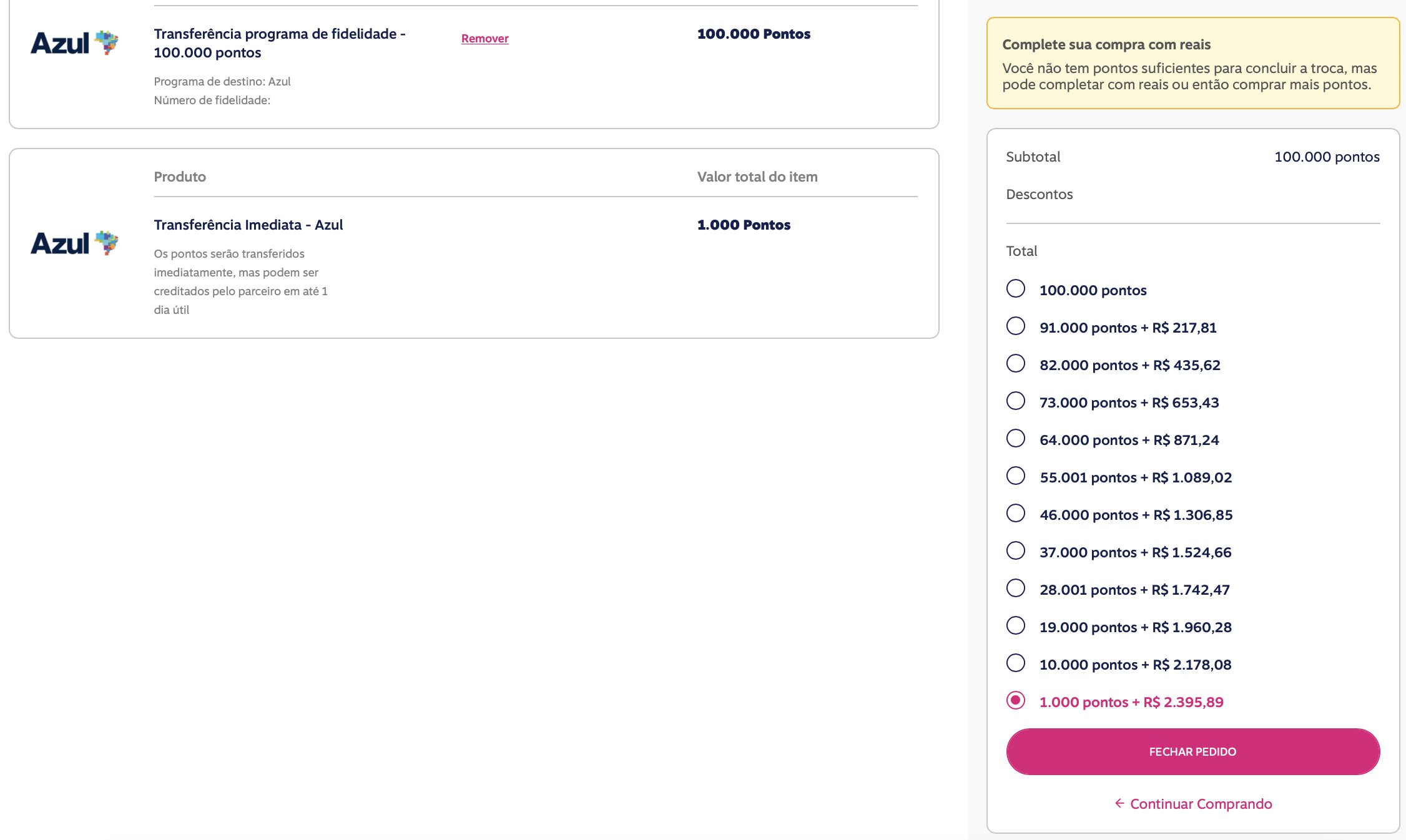
Task: Open Transferência programa de fidelidade product title
Action: click(280, 43)
